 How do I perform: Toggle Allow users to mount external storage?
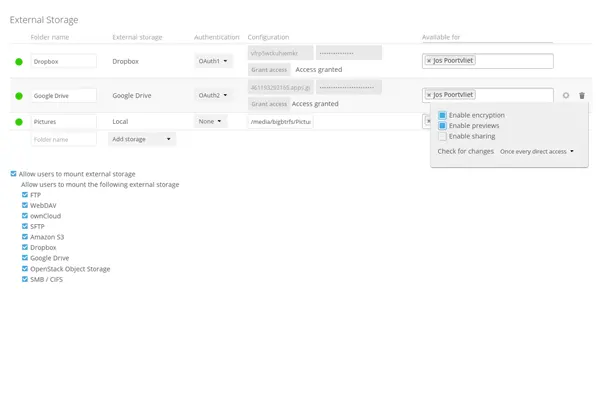(x=13, y=174)
